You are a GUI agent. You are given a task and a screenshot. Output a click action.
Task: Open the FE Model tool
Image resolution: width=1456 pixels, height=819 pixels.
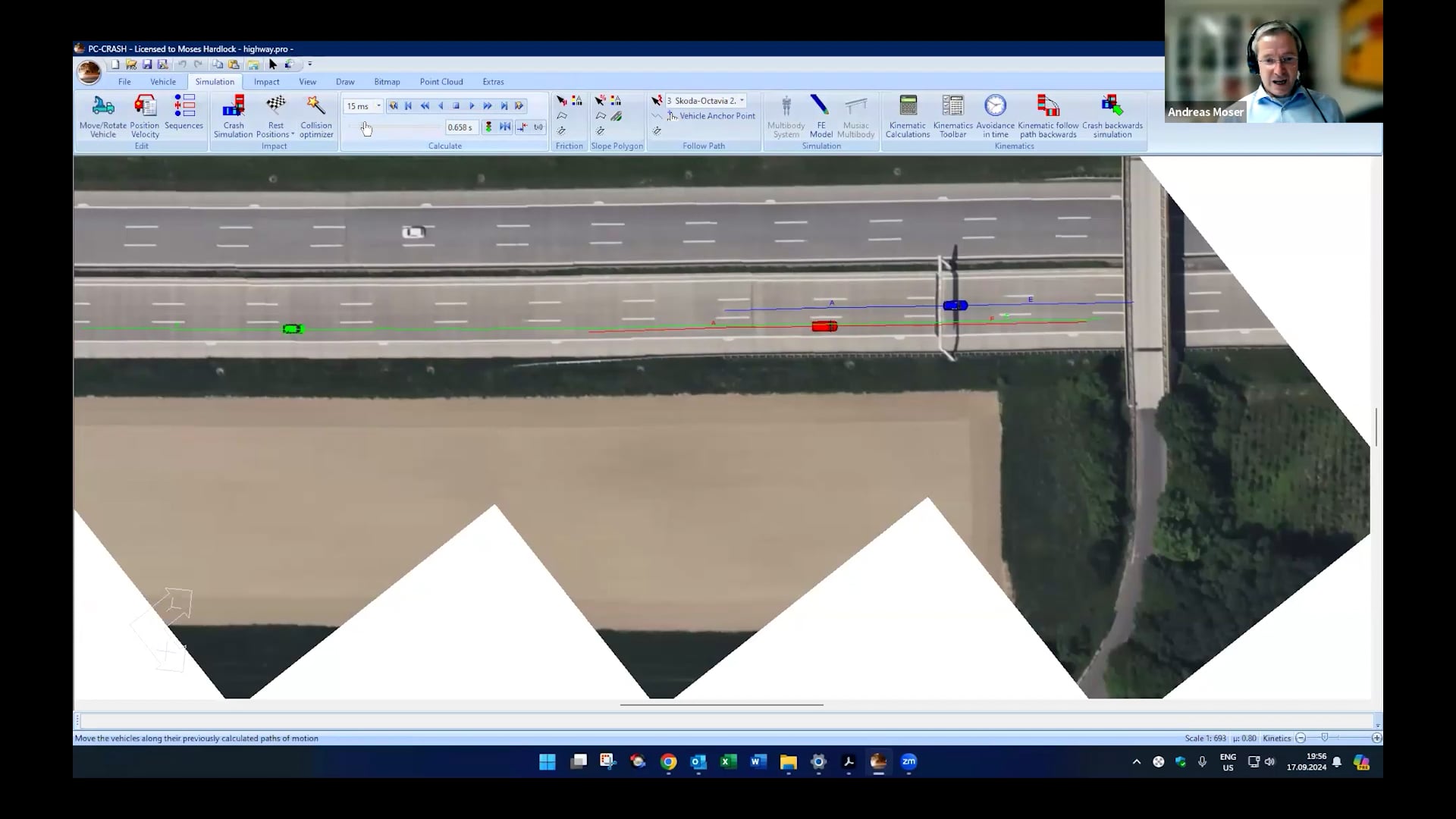pos(821,116)
